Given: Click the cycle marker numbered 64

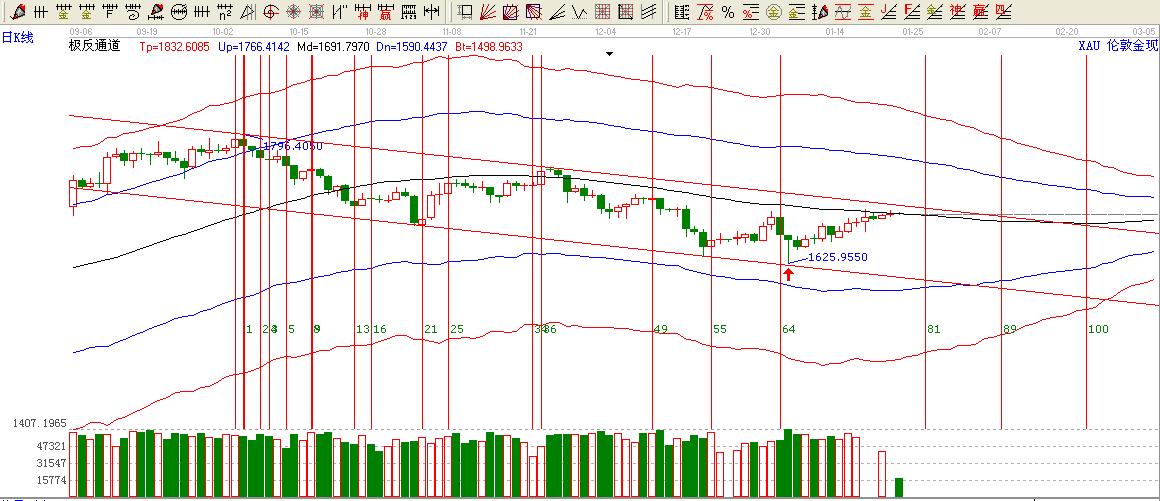Looking at the screenshot, I should tap(788, 329).
